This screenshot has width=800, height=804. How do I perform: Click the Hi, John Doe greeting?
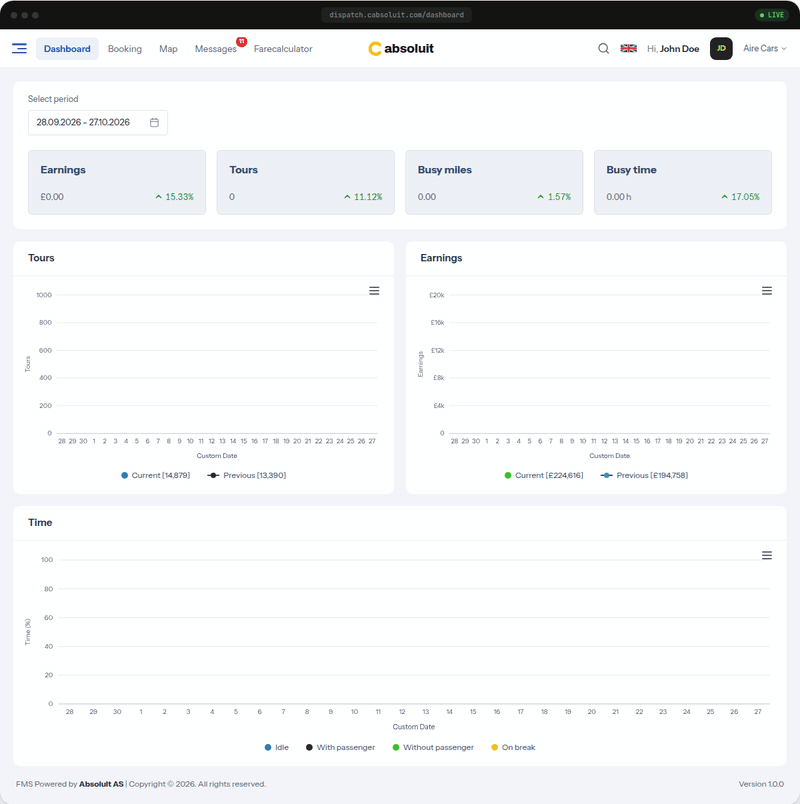(x=673, y=49)
